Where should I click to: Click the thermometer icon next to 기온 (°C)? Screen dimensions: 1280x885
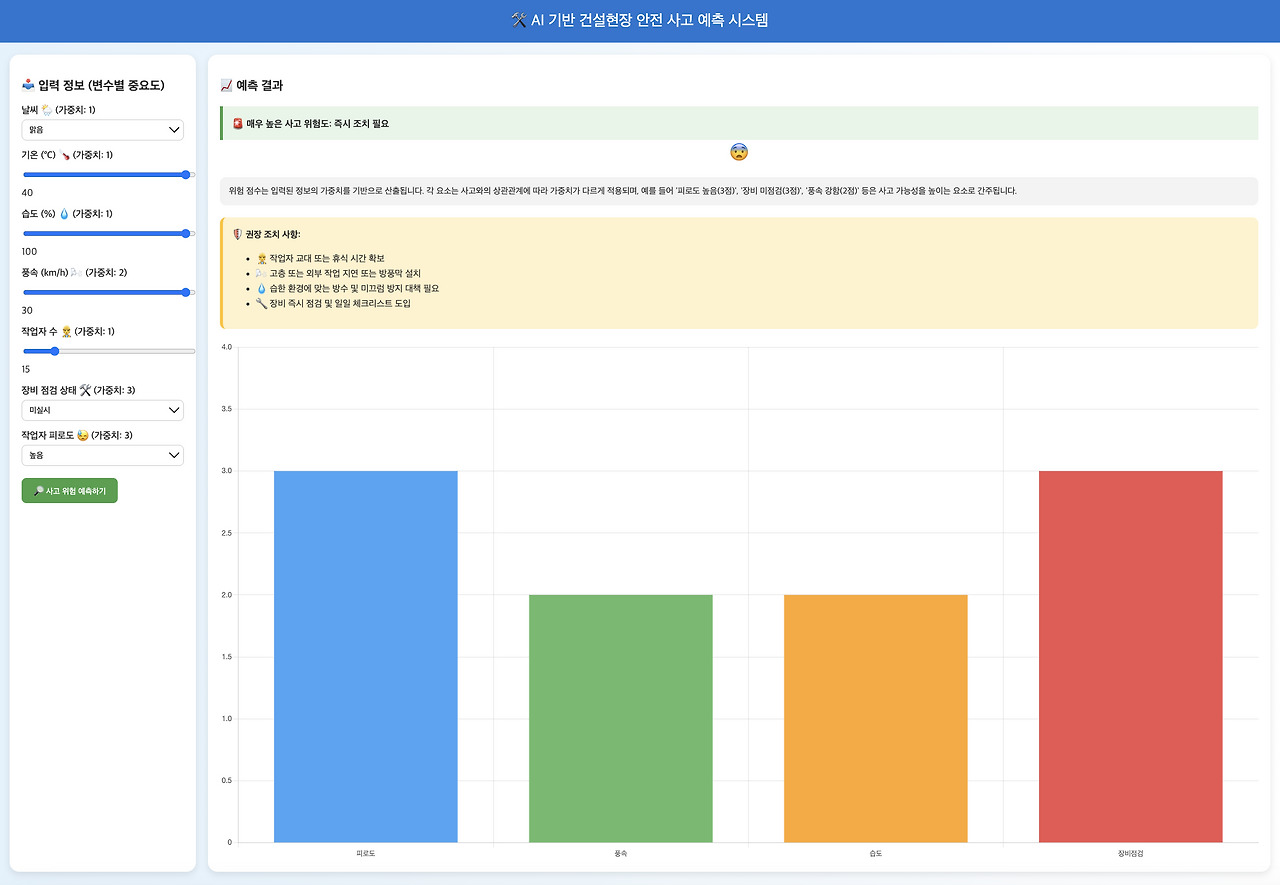pyautogui.click(x=64, y=155)
